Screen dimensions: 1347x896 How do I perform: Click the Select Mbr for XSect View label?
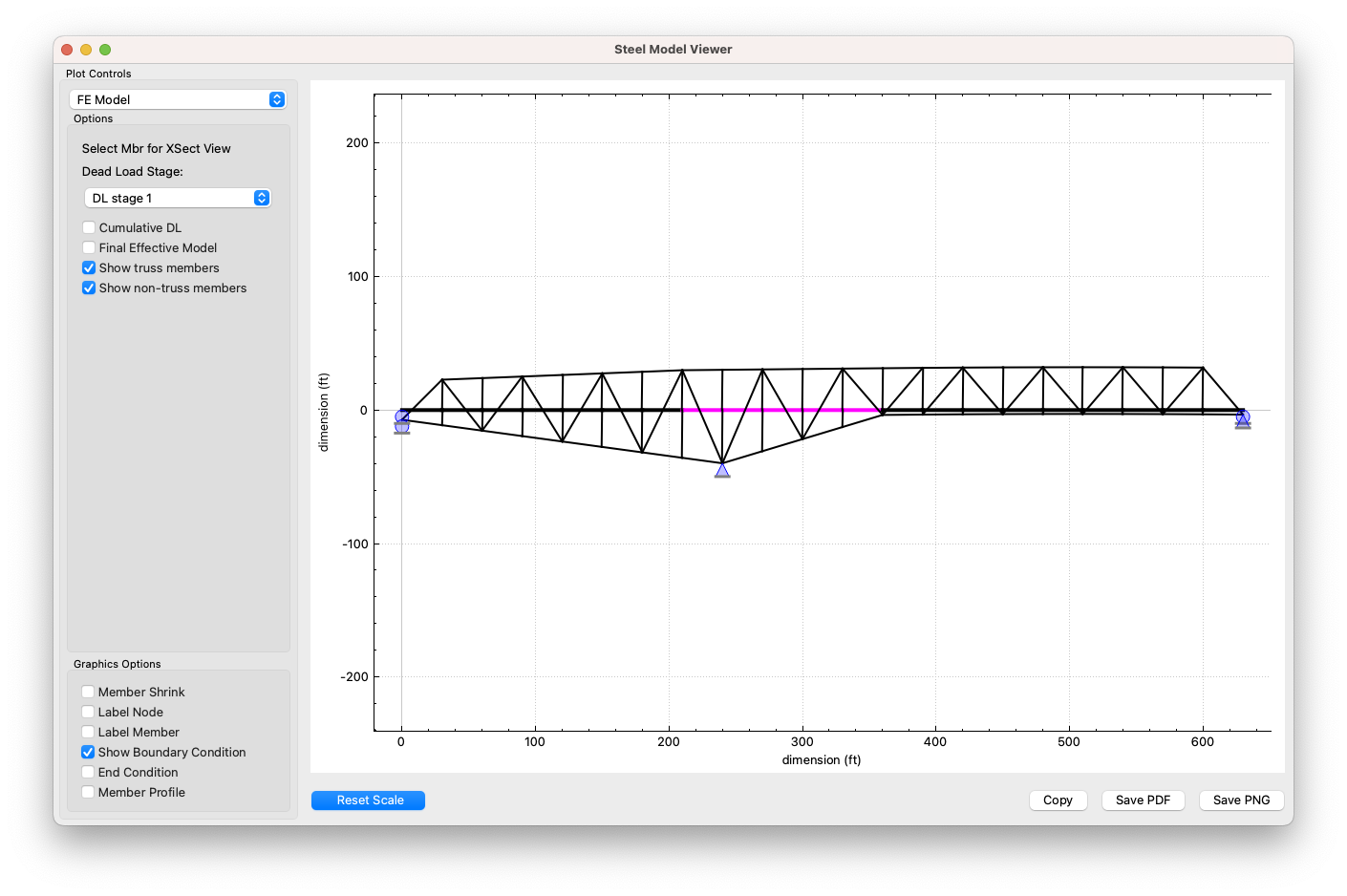[x=157, y=148]
